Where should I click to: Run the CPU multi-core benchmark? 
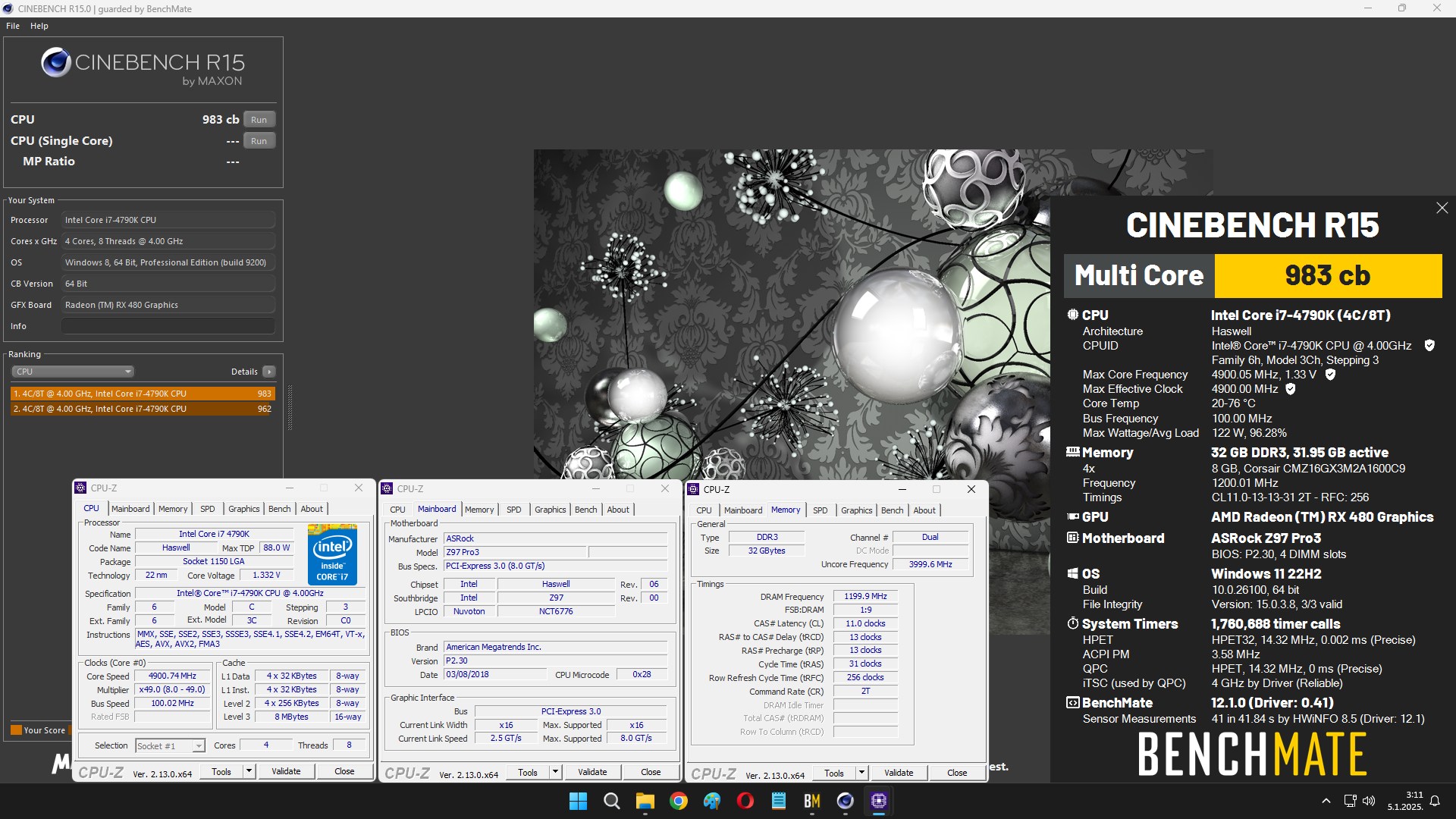259,120
